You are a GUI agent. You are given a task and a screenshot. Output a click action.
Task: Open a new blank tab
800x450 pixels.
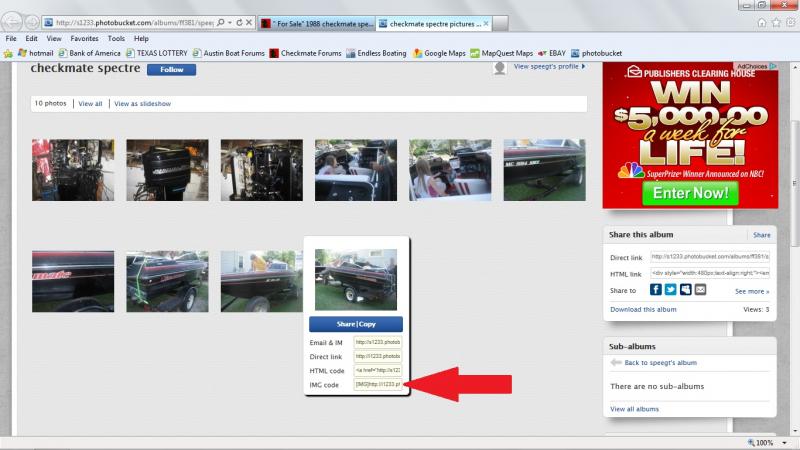pos(500,23)
